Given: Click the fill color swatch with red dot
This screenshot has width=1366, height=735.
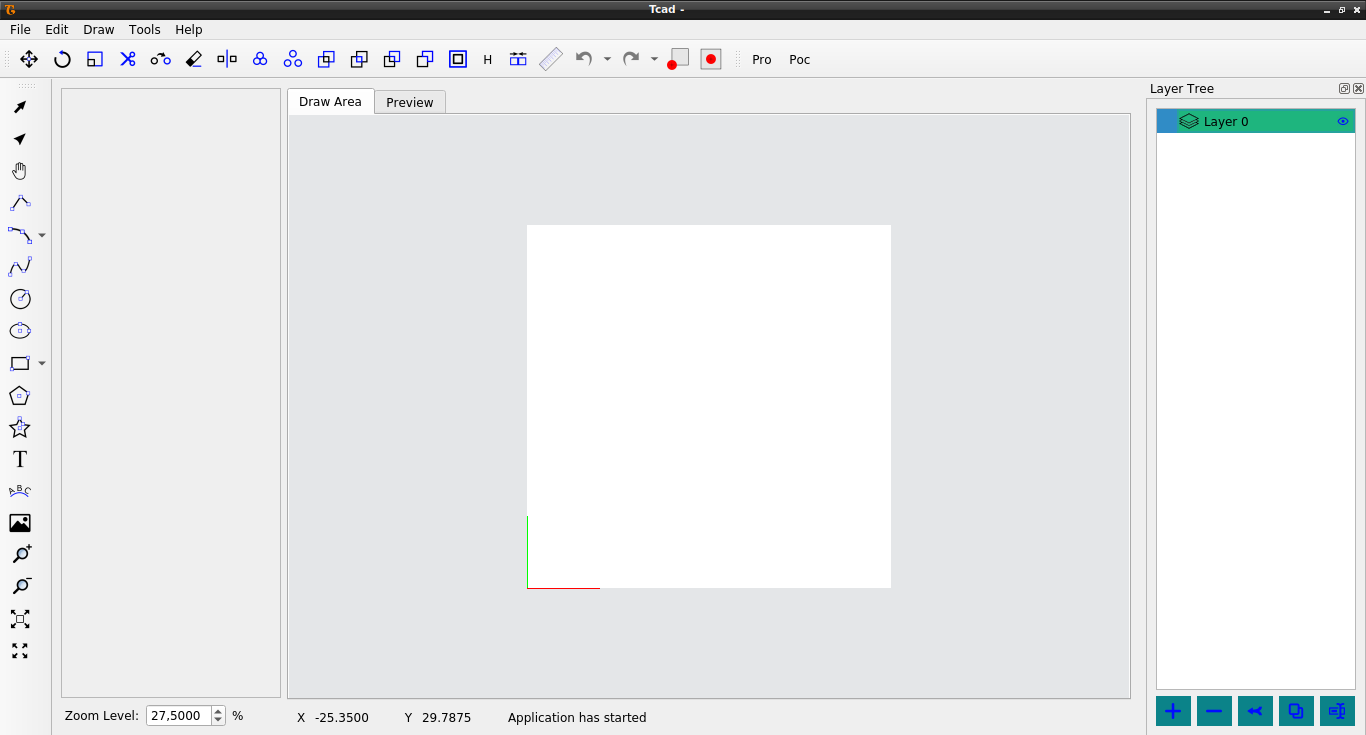Looking at the screenshot, I should [679, 59].
